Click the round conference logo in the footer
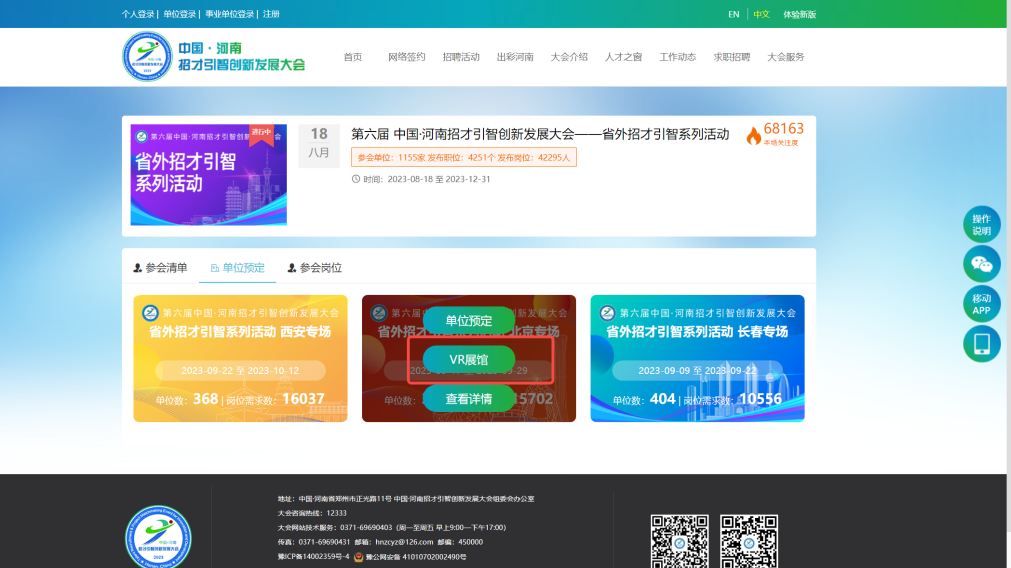This screenshot has height=568, width=1011. (158, 537)
